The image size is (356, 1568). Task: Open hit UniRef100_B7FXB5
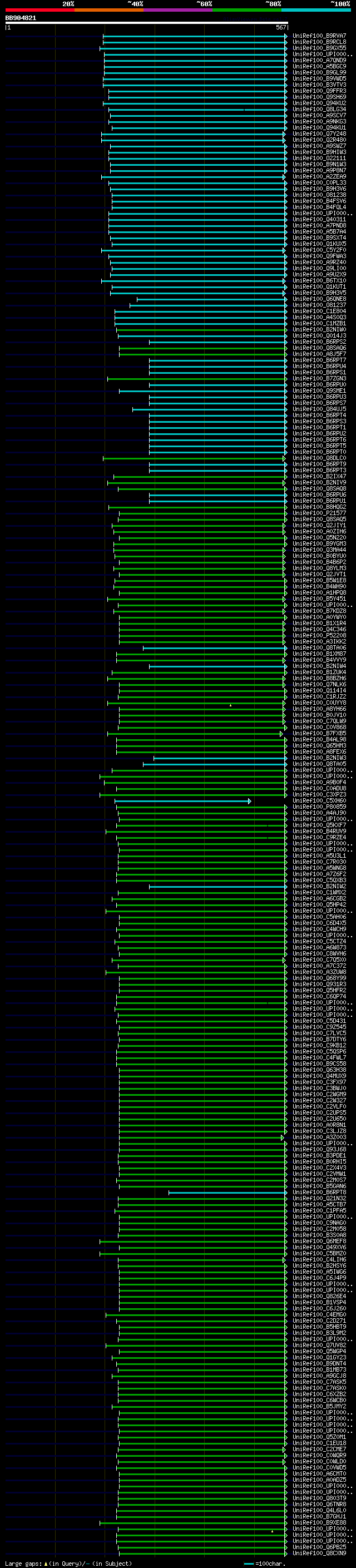pos(319,734)
